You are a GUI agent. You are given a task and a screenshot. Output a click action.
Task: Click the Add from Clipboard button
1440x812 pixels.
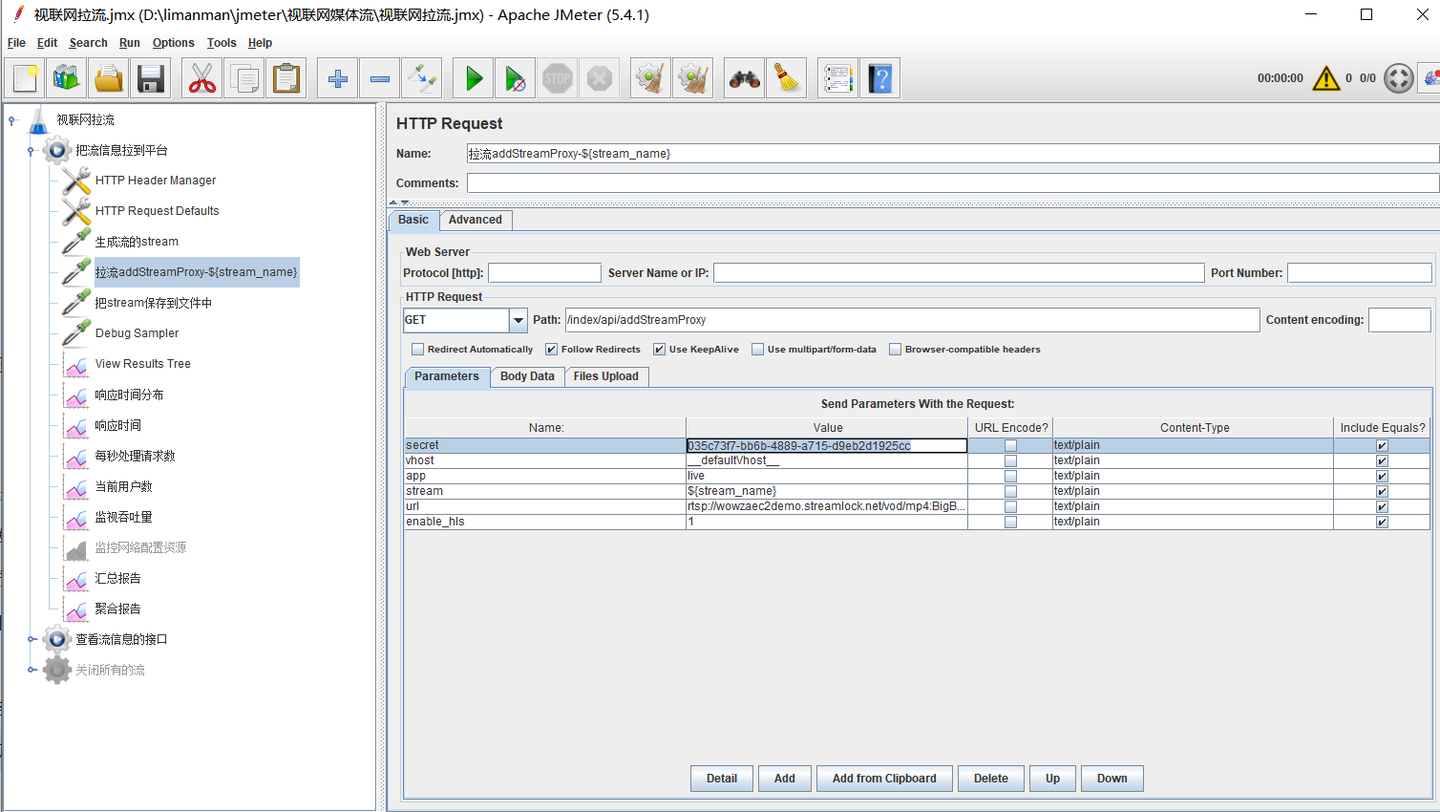[x=884, y=778]
